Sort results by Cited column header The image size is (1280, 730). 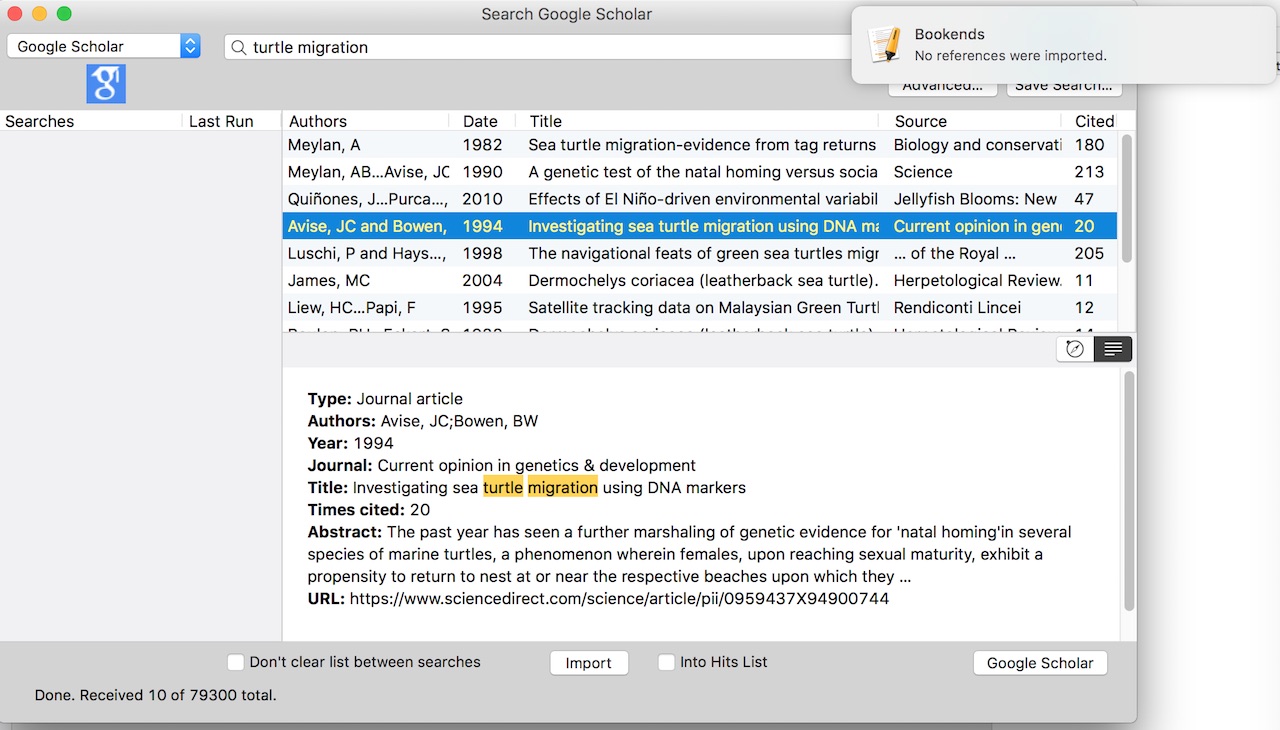(x=1094, y=121)
